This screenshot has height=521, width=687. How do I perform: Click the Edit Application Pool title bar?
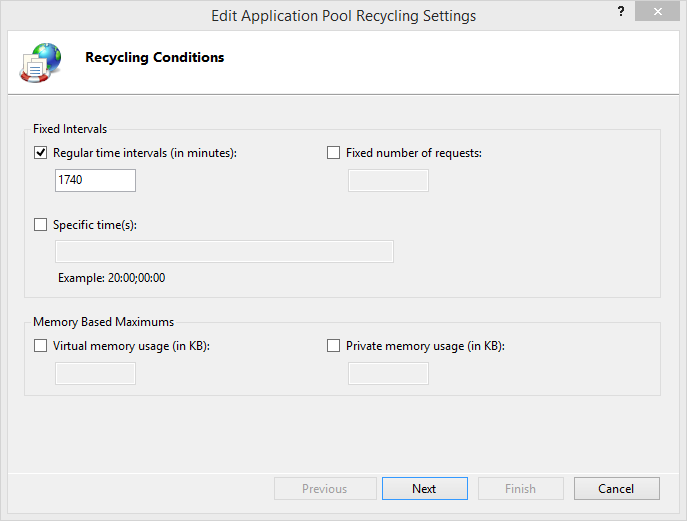[x=343, y=16]
